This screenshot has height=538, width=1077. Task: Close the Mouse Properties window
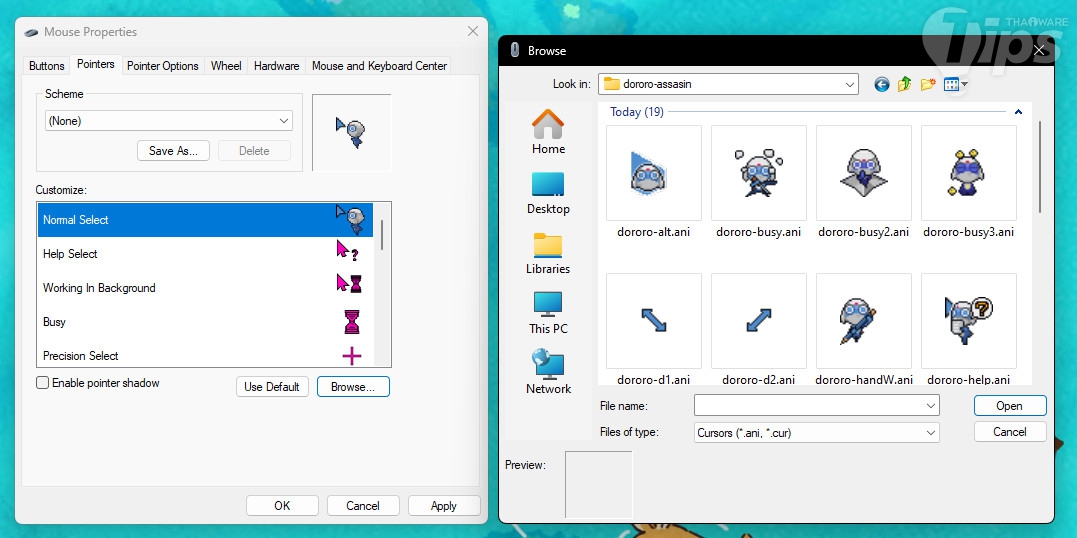(x=473, y=32)
